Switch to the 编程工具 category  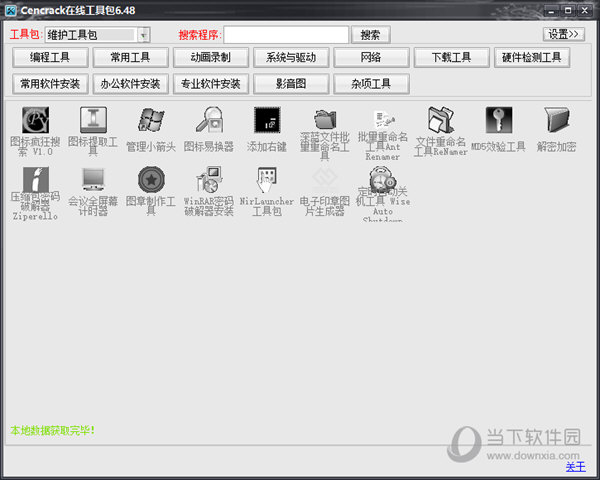pos(50,57)
